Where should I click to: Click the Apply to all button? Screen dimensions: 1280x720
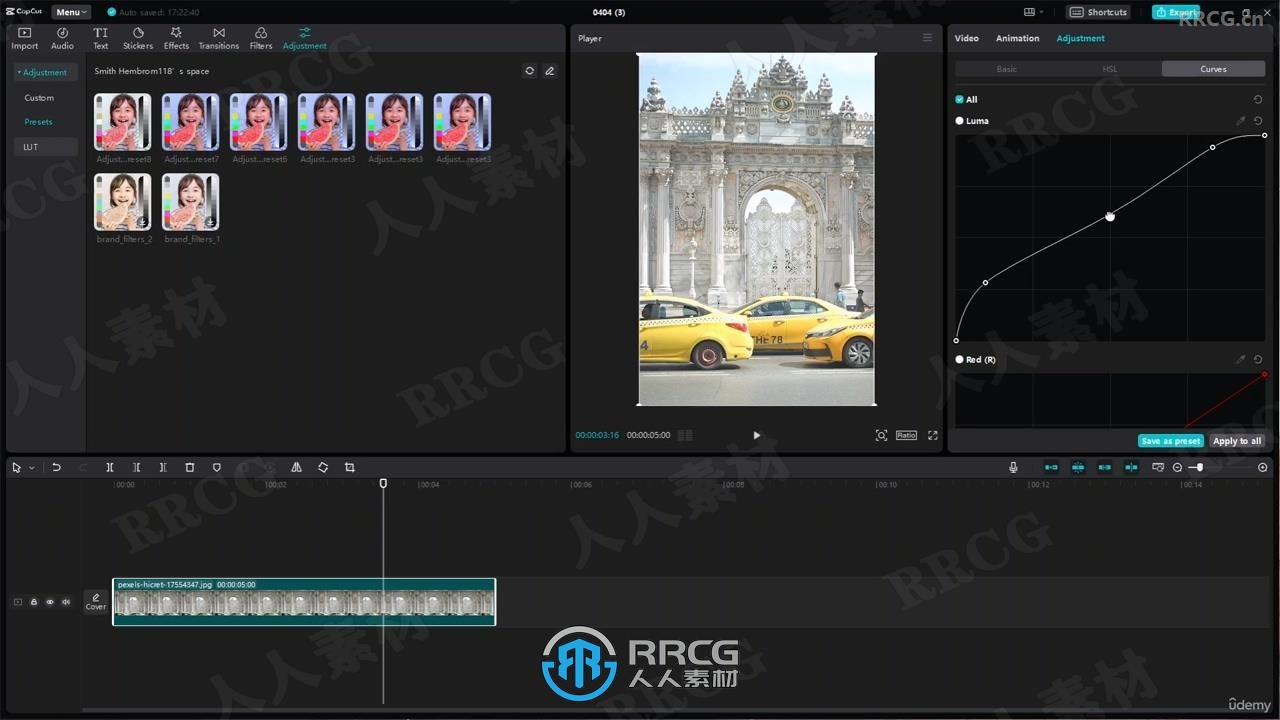[1237, 441]
